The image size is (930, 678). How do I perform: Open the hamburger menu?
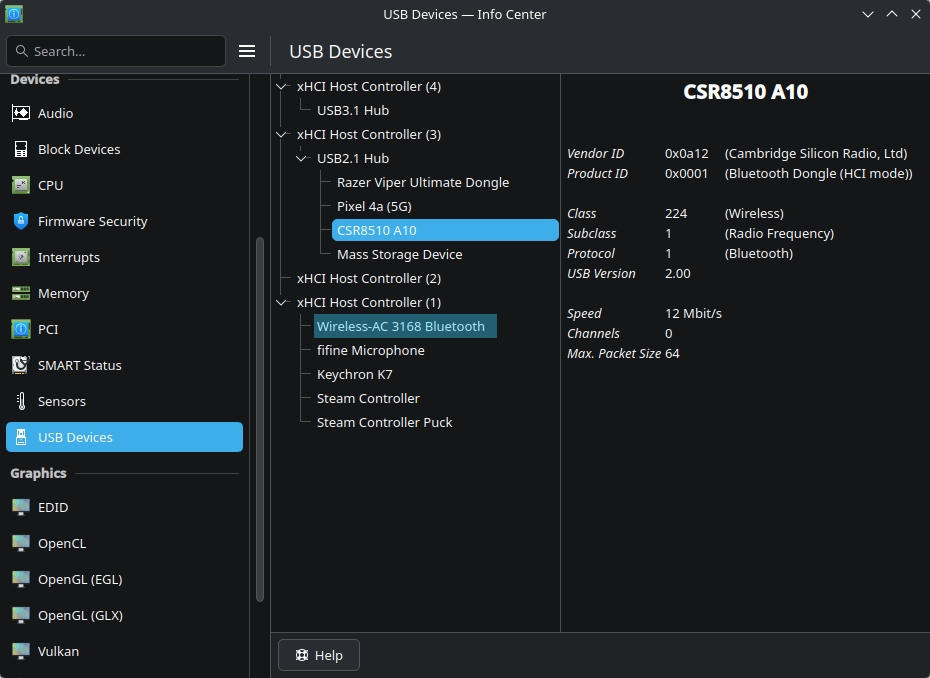point(247,51)
